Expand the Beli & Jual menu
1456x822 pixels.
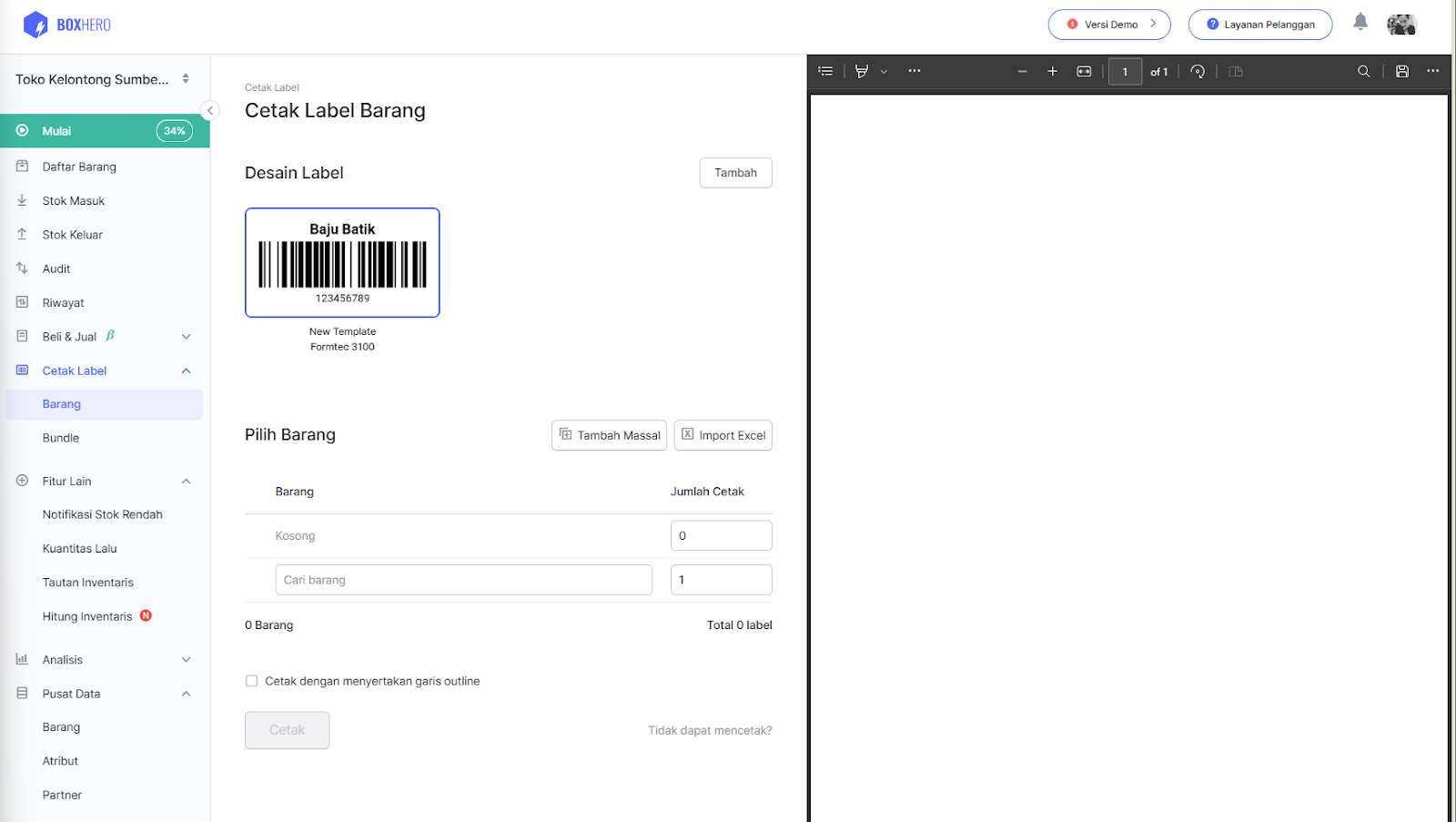105,337
